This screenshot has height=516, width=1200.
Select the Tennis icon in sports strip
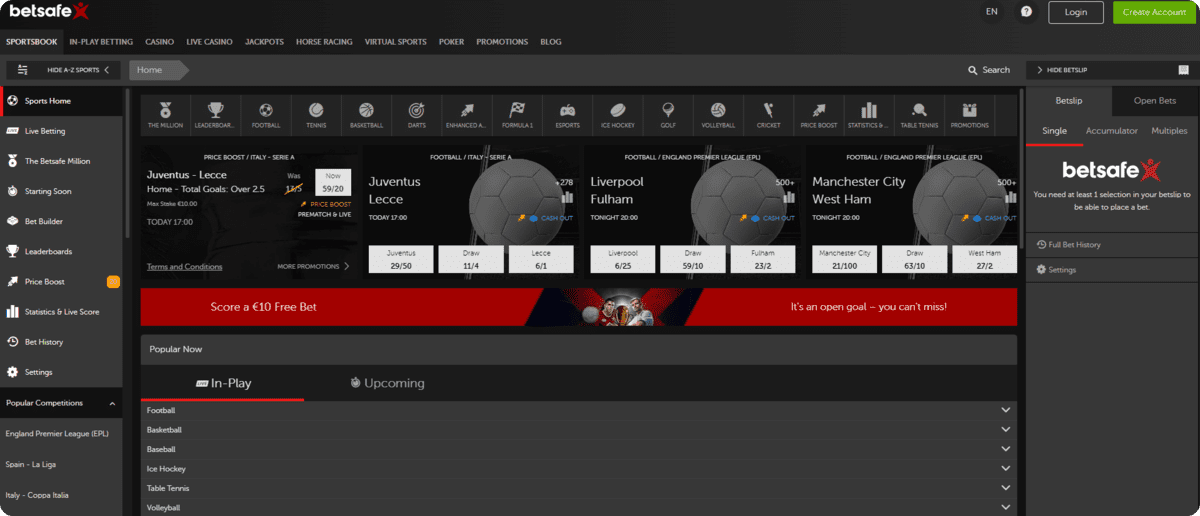coord(316,111)
